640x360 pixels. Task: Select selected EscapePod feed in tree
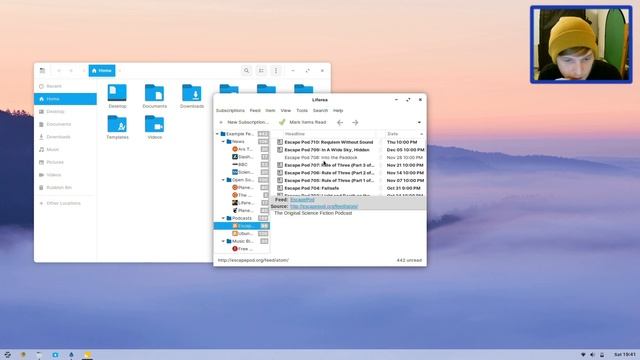tap(242, 226)
